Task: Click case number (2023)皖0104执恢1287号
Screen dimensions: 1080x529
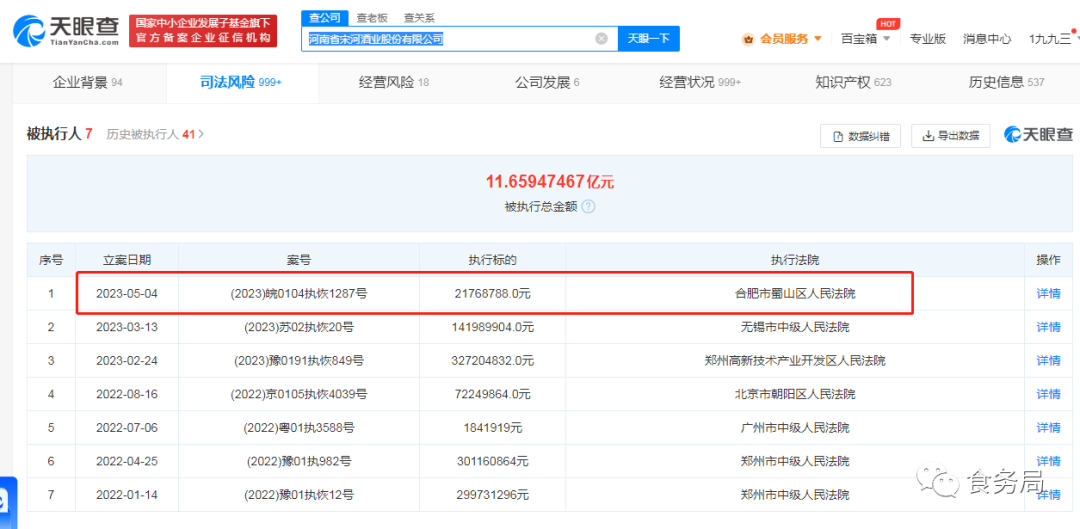Action: point(298,294)
